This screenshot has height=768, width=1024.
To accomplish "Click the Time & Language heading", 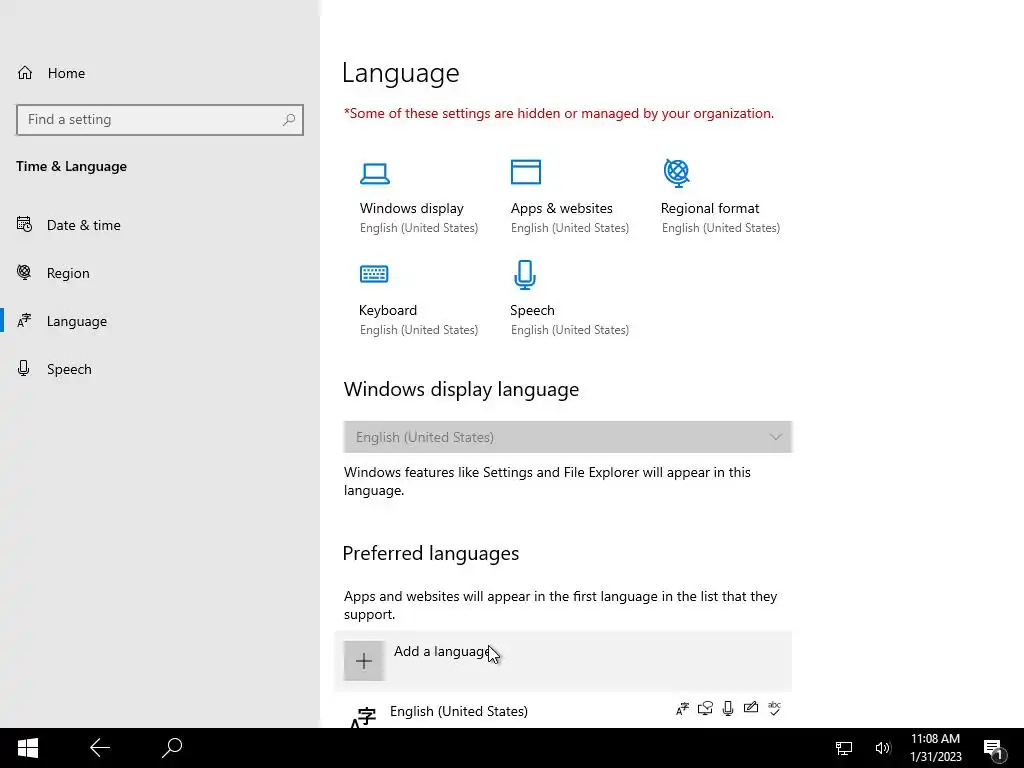I will click(72, 167).
